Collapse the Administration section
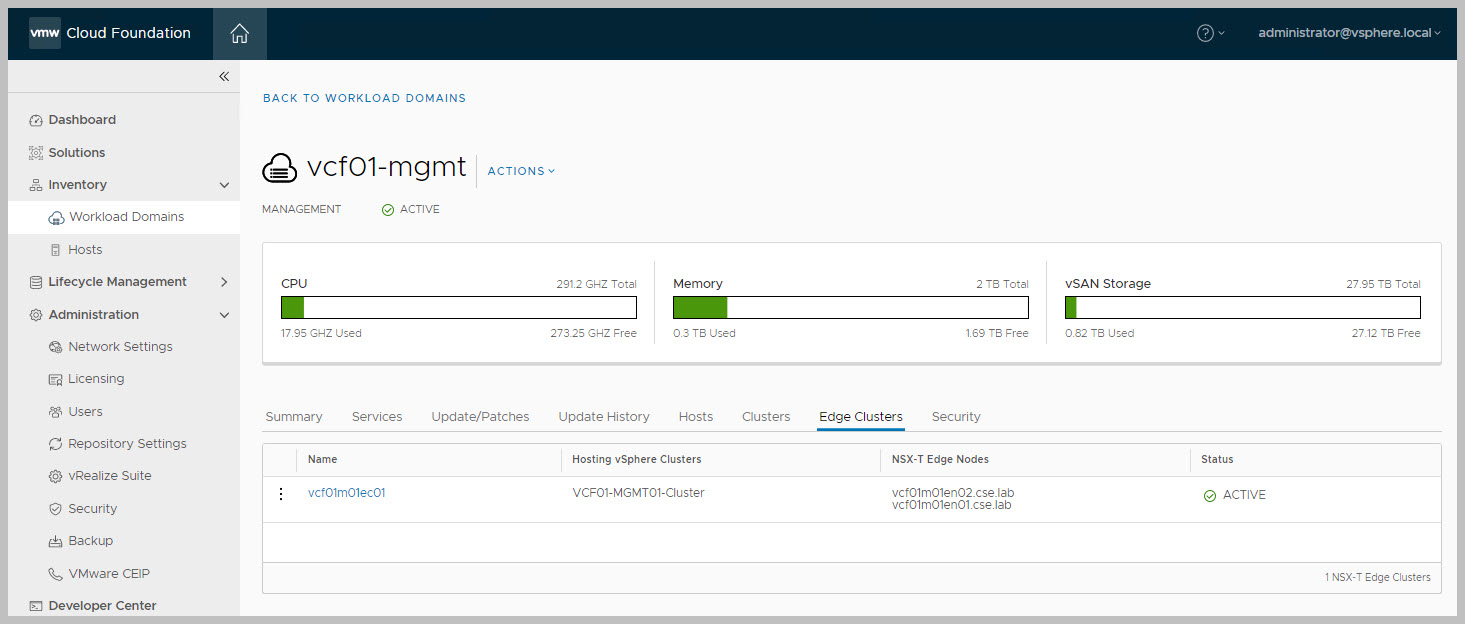 [224, 315]
